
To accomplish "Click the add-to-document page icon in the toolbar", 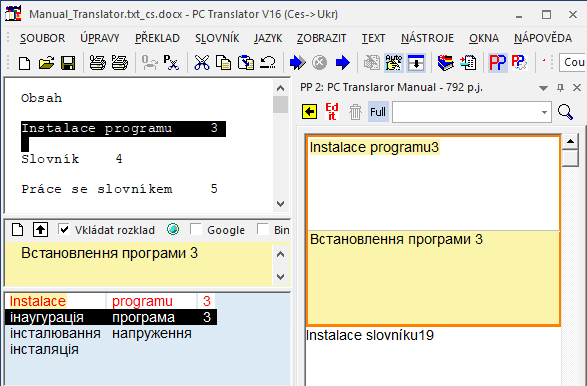I will 468,63.
